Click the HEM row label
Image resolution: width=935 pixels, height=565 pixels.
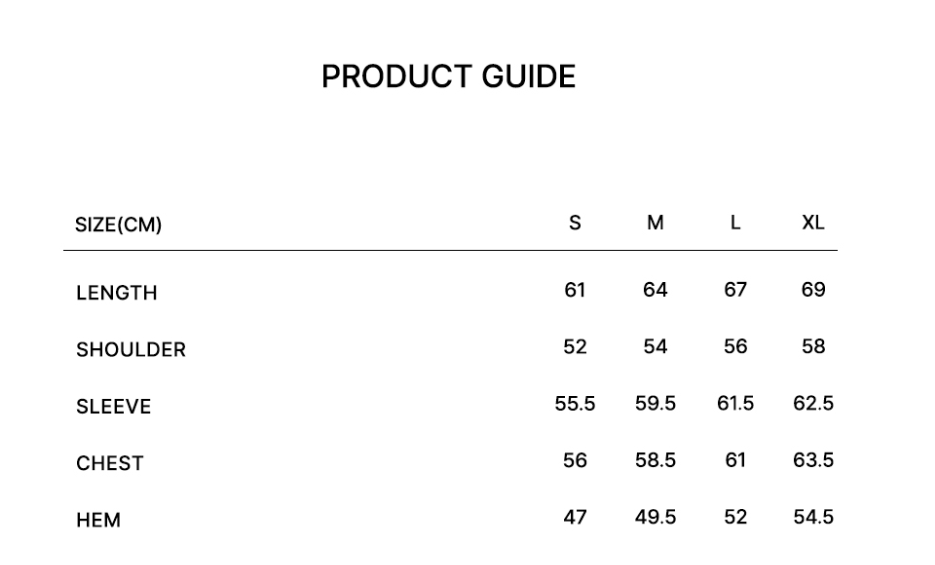pyautogui.click(x=98, y=520)
